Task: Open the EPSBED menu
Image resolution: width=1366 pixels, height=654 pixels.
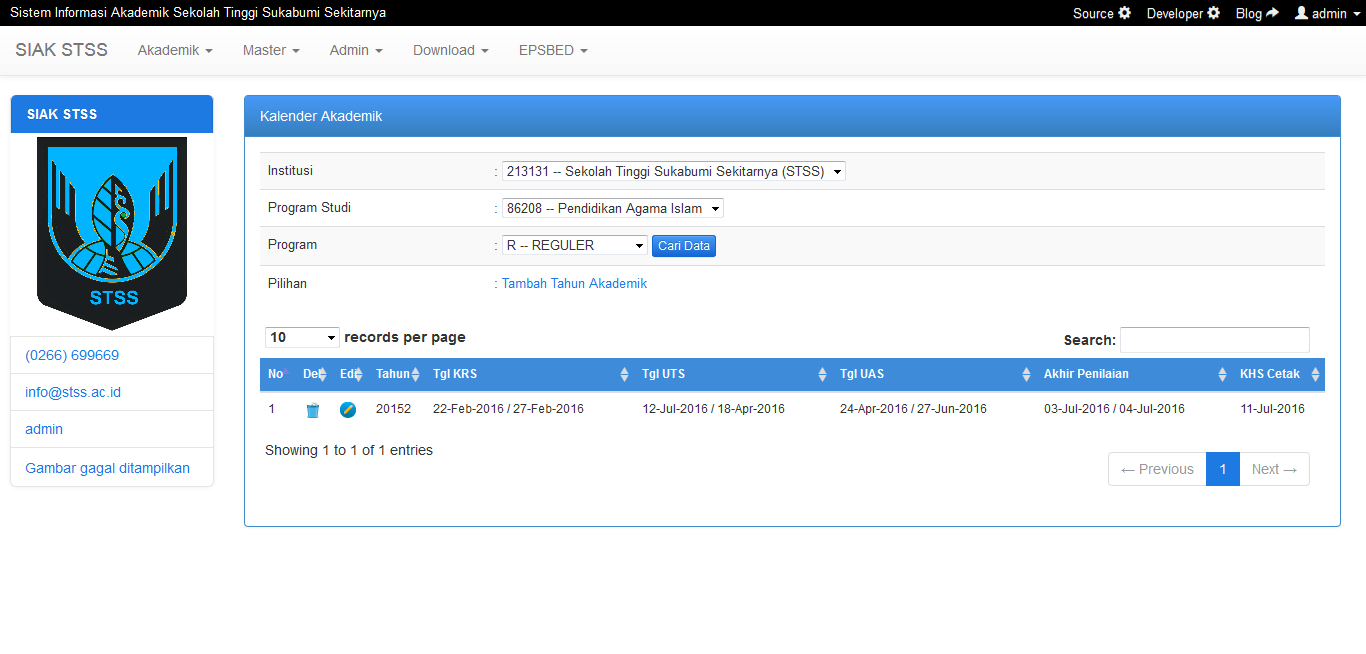Action: [x=552, y=50]
